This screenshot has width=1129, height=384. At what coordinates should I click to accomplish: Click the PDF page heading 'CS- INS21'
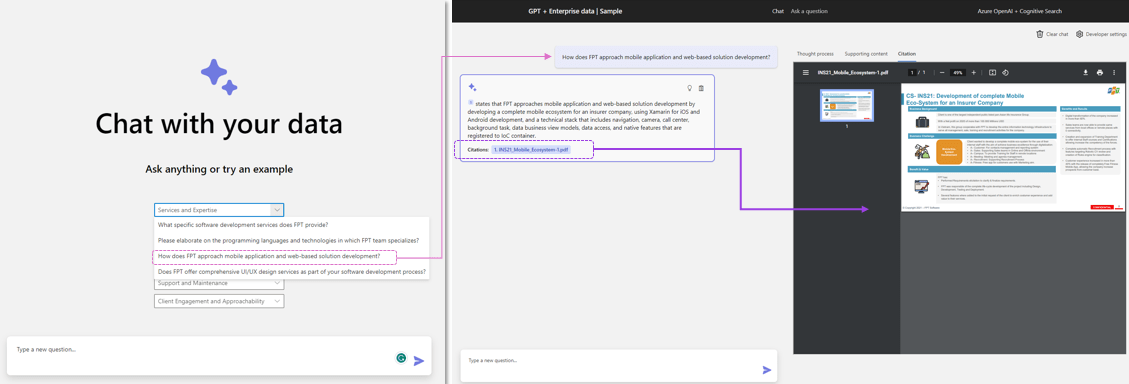[965, 99]
